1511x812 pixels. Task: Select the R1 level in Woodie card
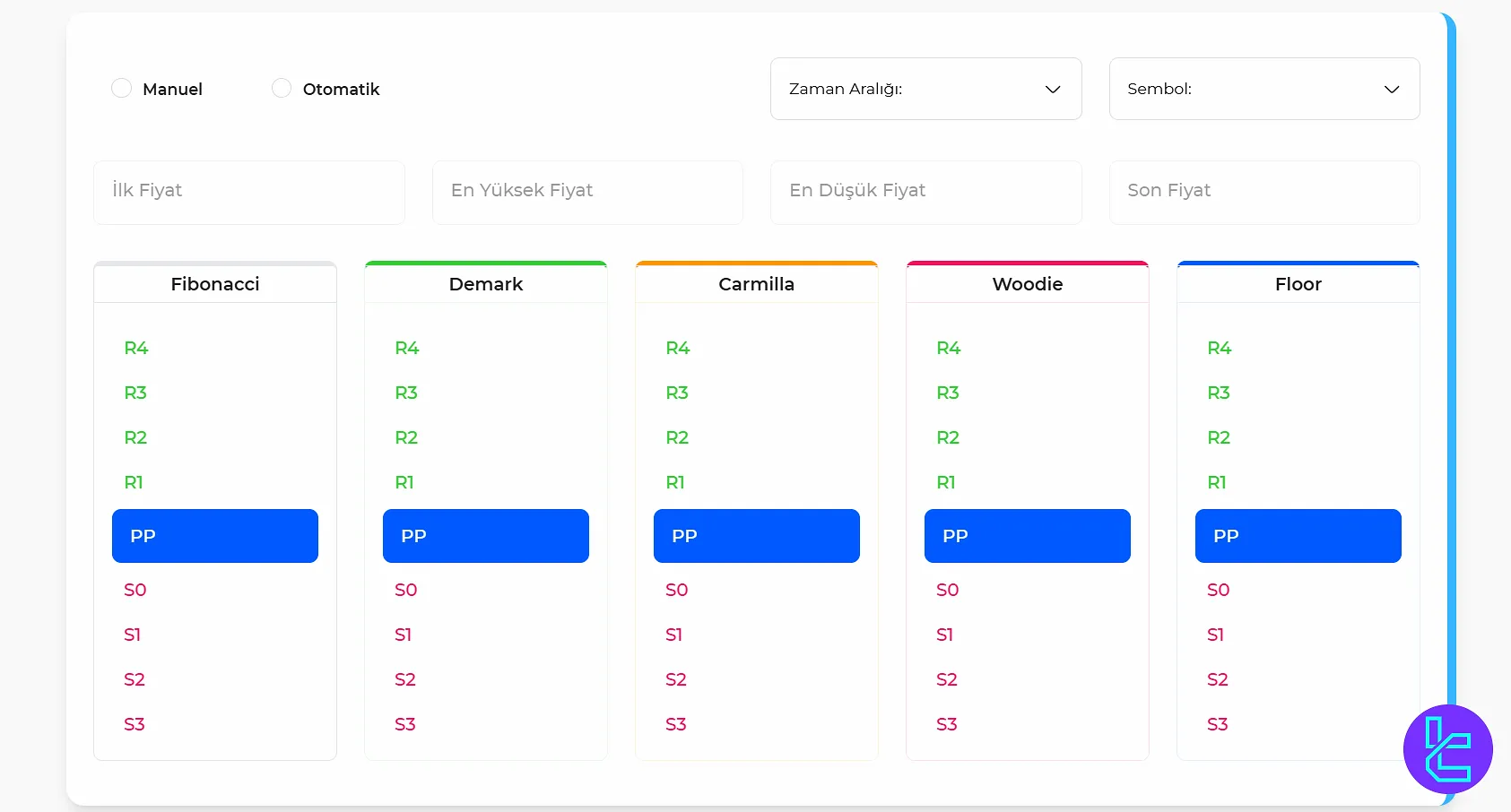[945, 482]
